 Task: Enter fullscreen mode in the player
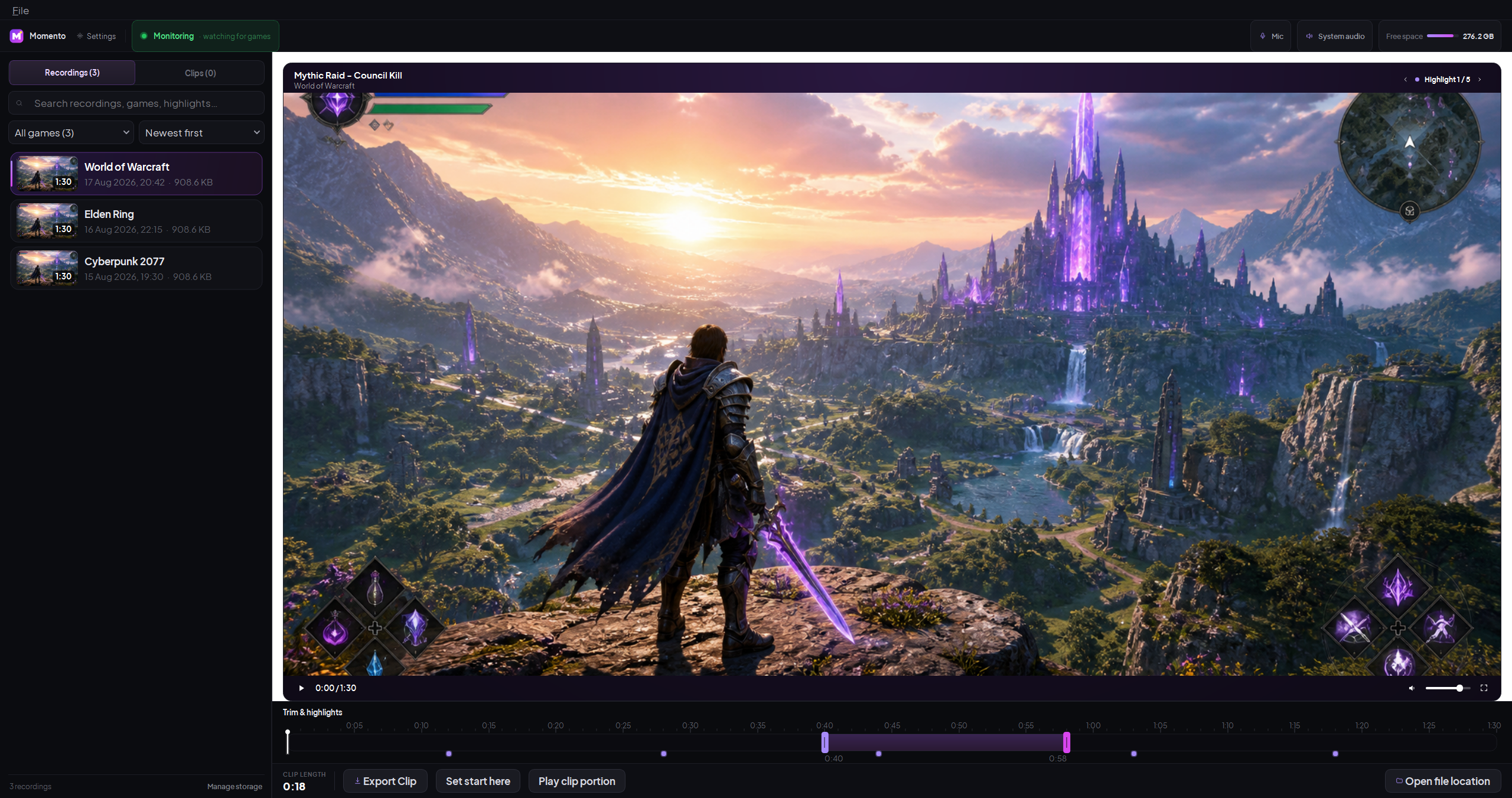(1484, 688)
